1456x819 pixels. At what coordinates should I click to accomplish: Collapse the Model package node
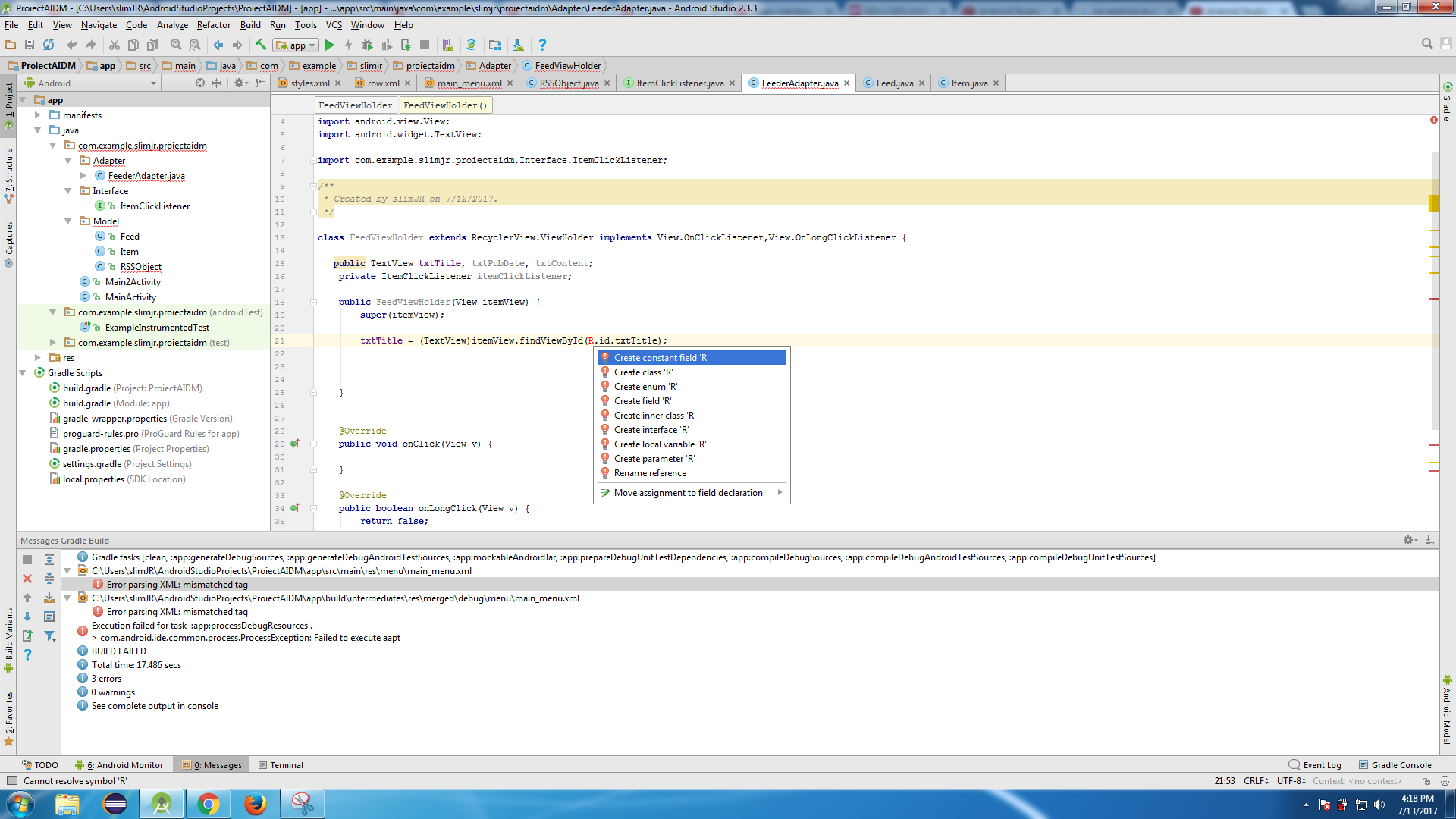pyautogui.click(x=68, y=221)
